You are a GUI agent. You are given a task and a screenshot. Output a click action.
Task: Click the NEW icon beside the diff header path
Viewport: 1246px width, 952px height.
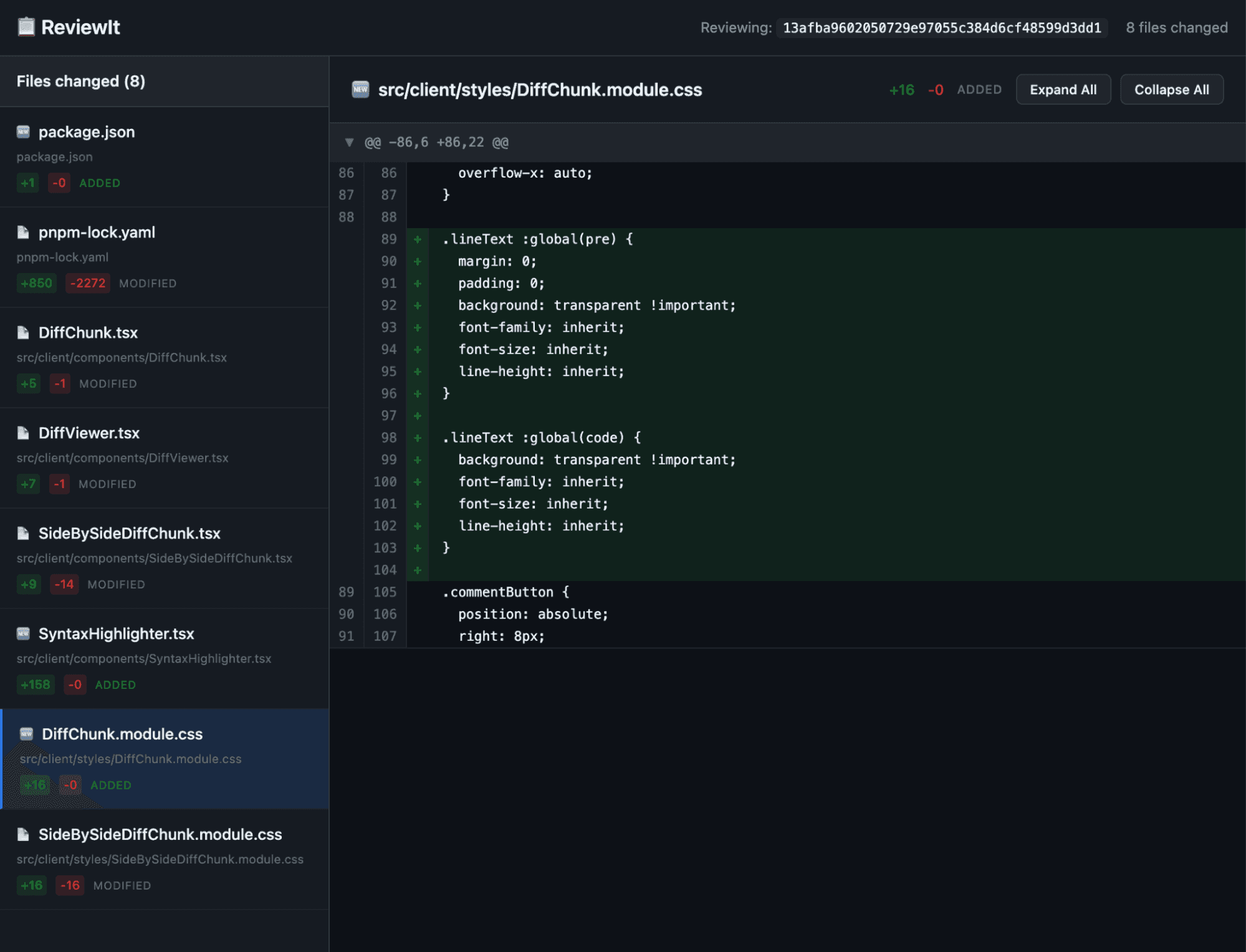point(360,90)
